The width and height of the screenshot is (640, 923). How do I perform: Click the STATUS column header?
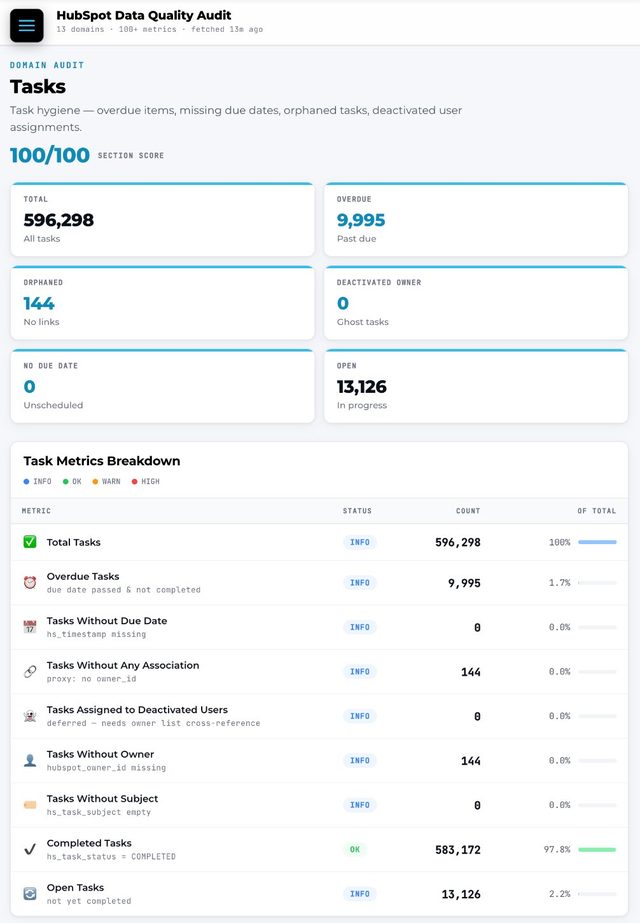[357, 511]
